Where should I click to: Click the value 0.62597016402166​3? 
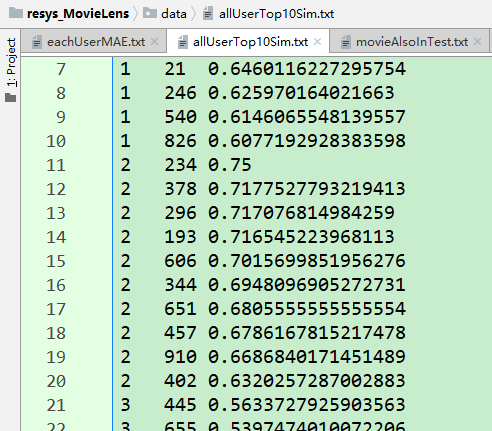(301, 93)
